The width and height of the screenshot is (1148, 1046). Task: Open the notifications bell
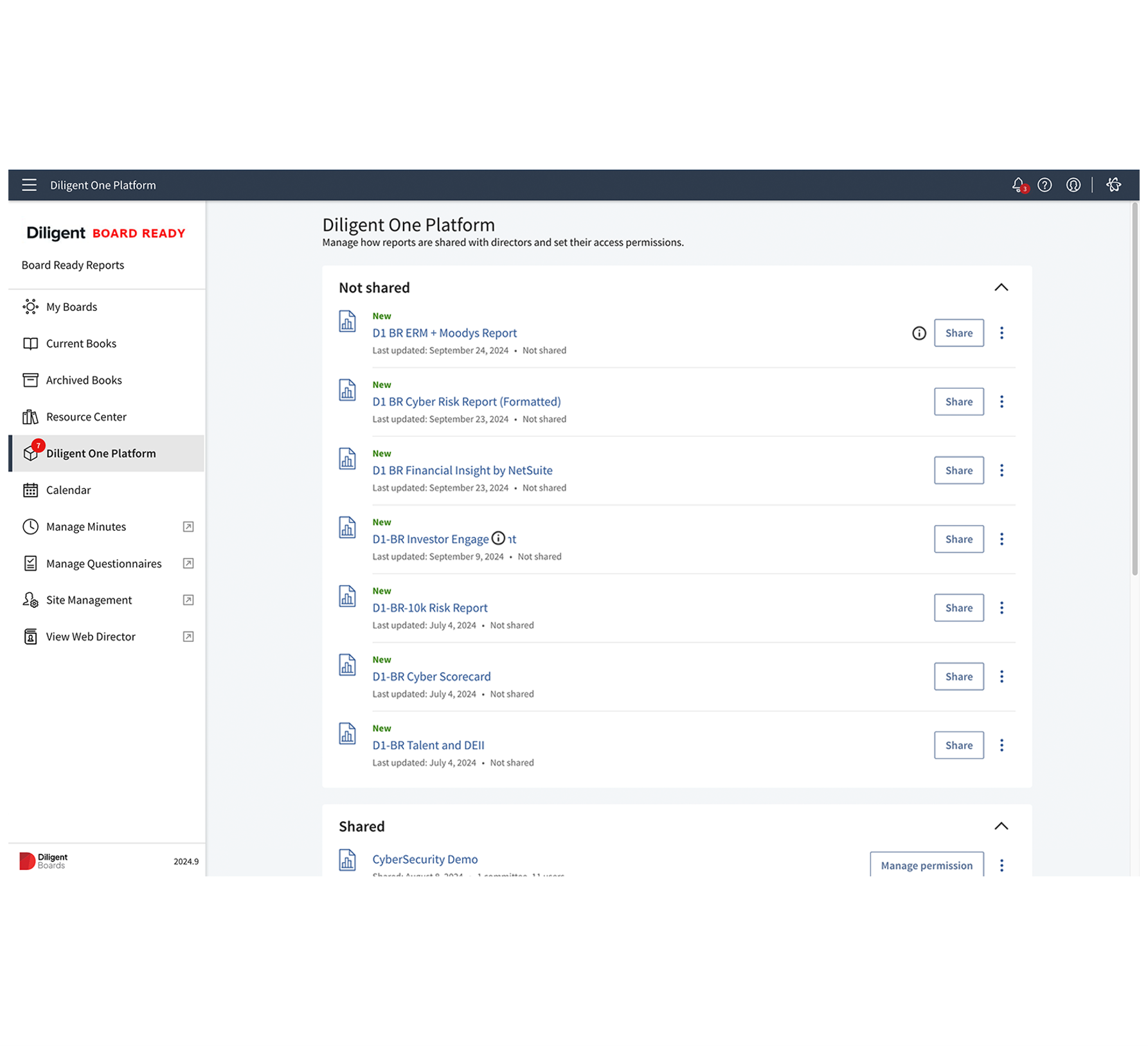point(1018,185)
